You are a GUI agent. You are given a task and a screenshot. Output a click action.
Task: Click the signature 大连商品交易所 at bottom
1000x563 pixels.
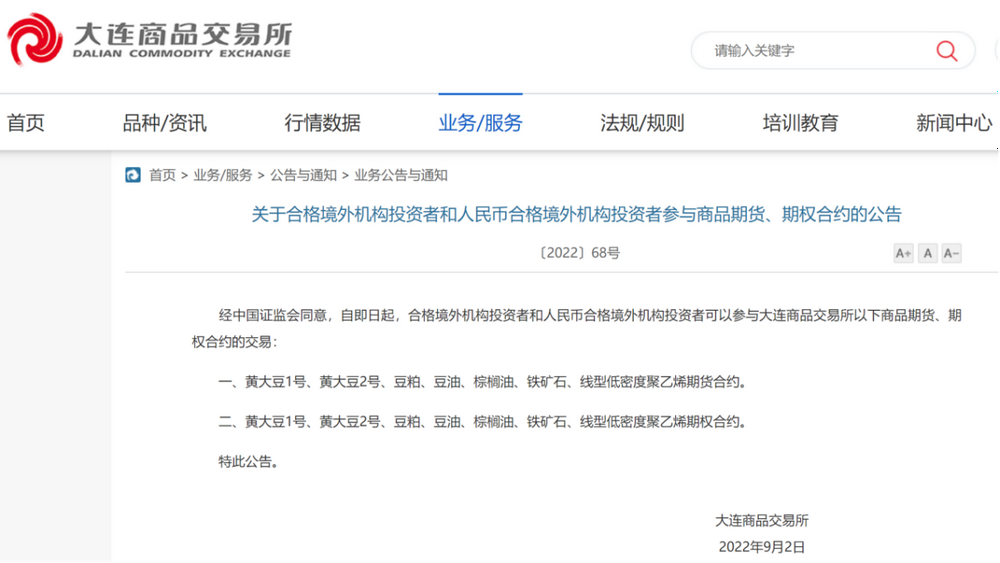point(761,520)
